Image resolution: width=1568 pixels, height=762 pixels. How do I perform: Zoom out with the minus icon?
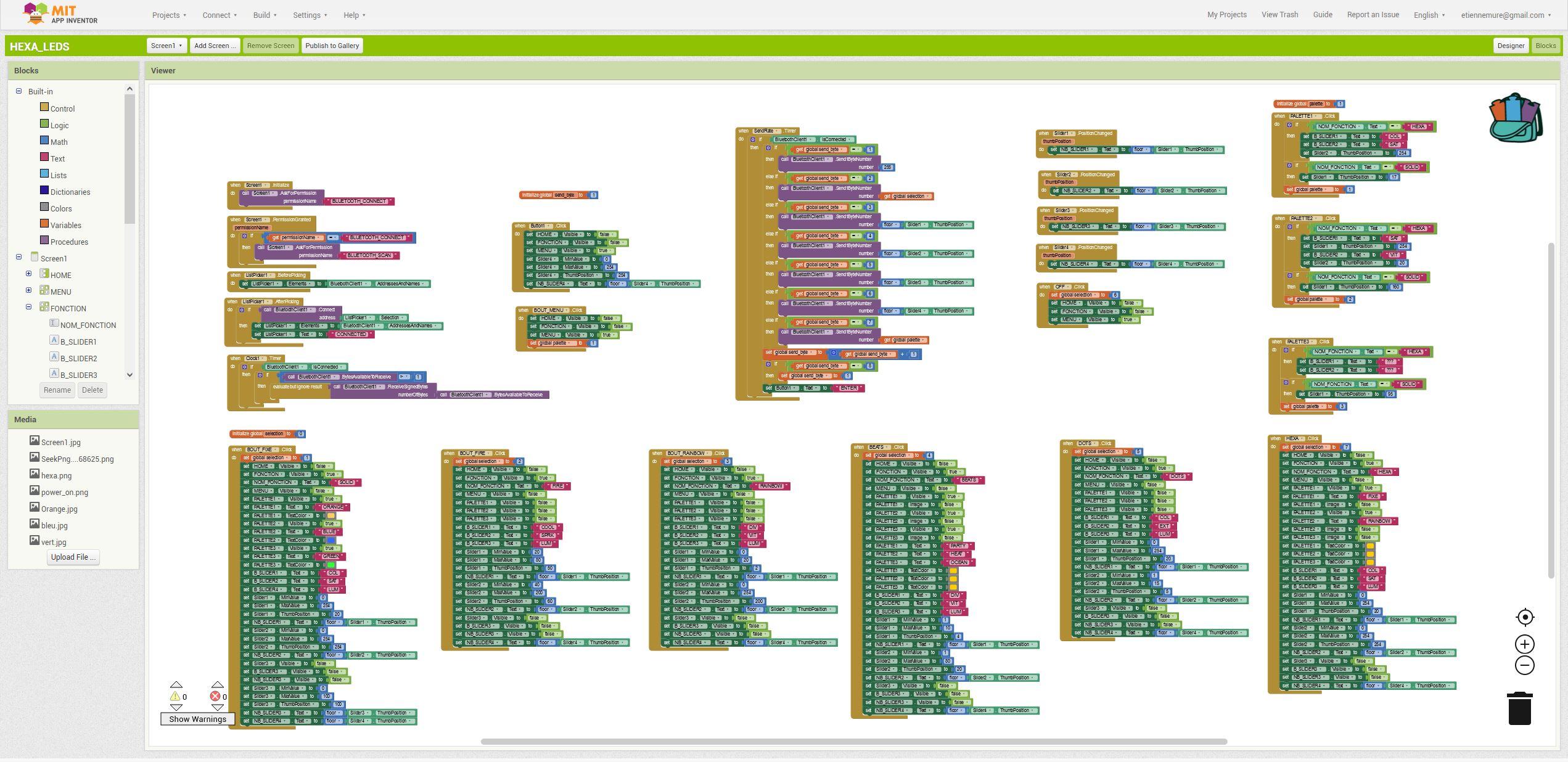tap(1524, 665)
